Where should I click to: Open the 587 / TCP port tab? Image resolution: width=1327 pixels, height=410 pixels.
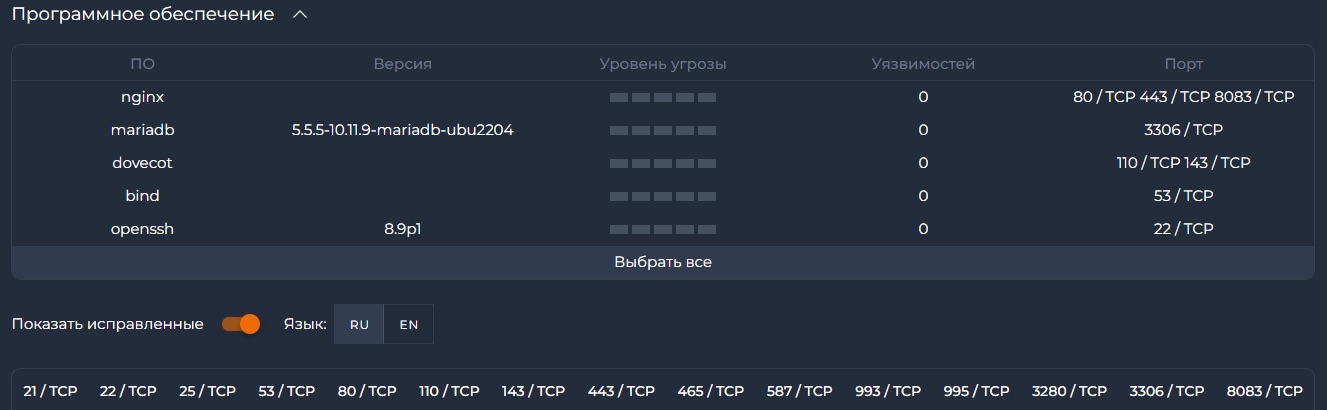799,391
